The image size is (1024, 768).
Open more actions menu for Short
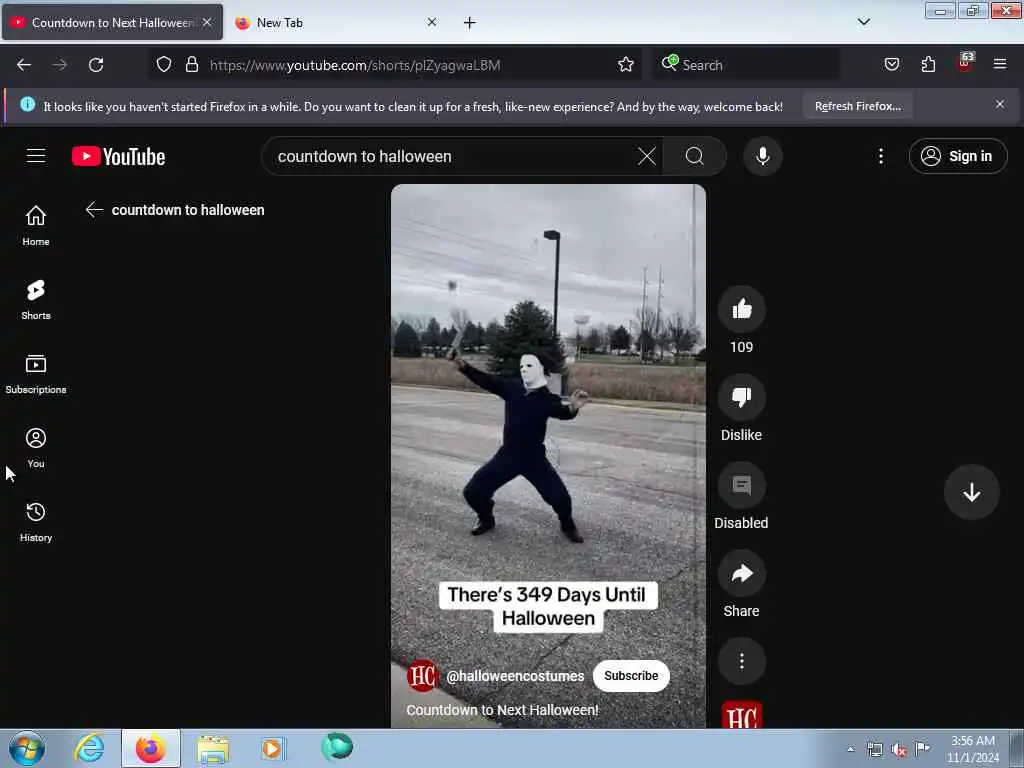pos(741,662)
